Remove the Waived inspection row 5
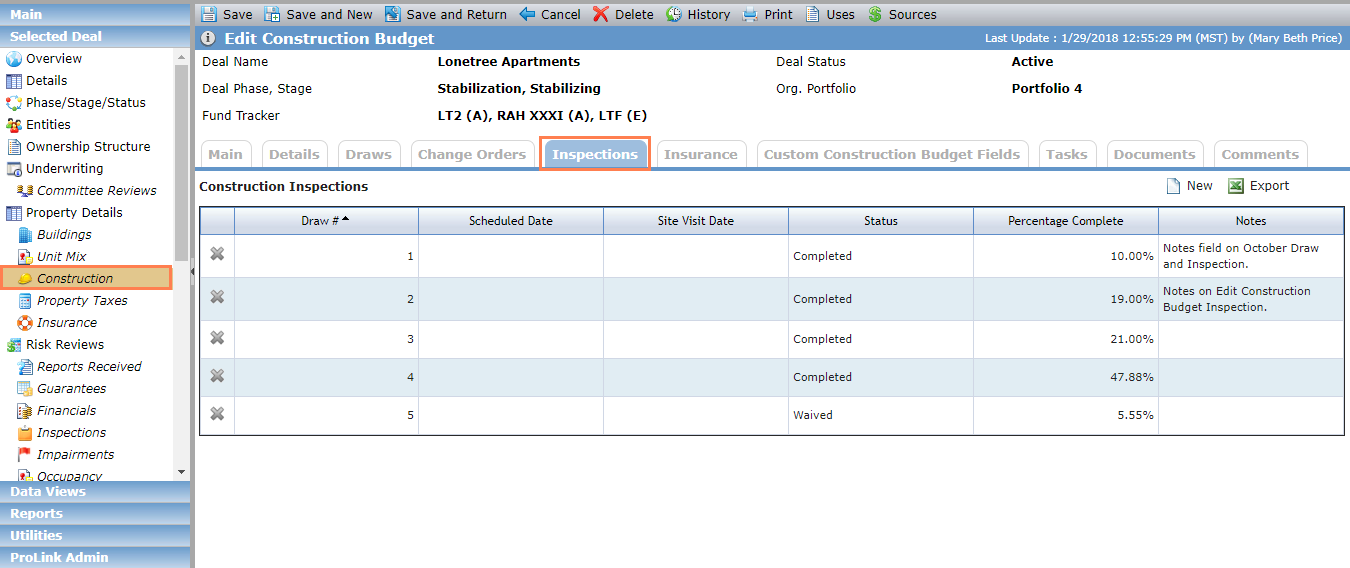Screen dimensions: 1350x568 tap(217, 414)
